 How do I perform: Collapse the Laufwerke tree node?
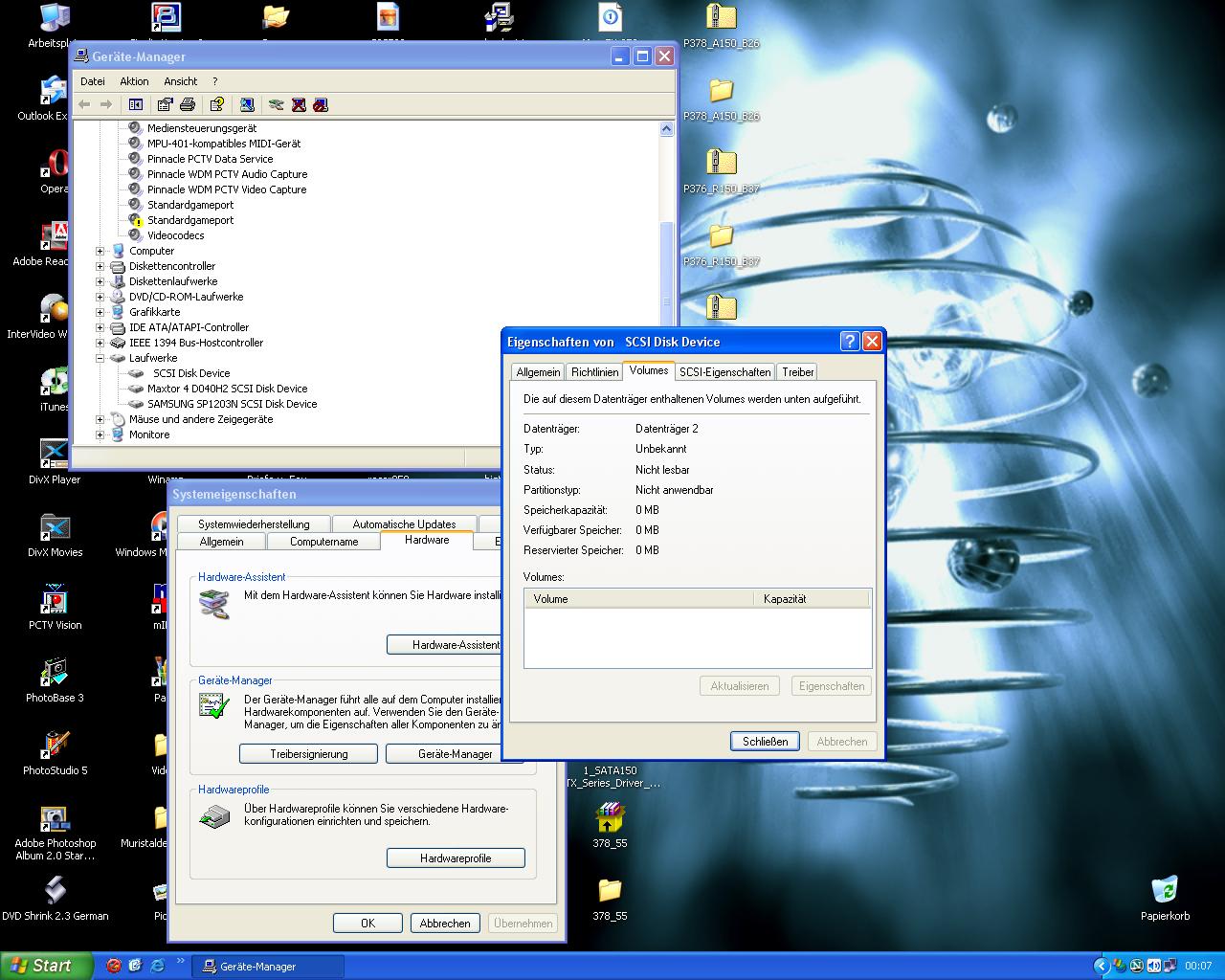pos(100,358)
